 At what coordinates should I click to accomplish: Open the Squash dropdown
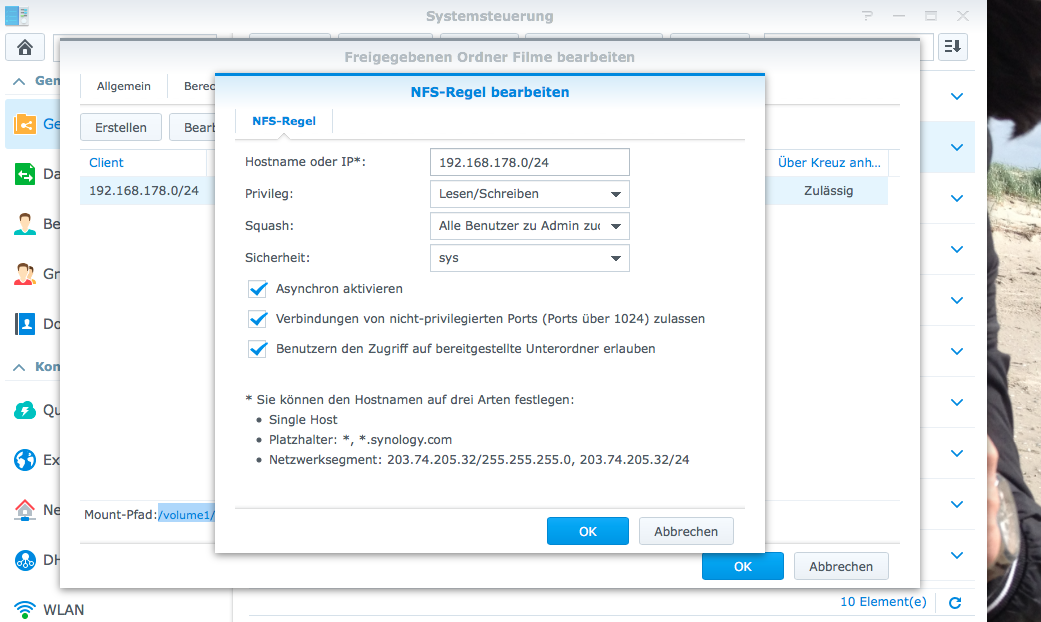point(530,226)
